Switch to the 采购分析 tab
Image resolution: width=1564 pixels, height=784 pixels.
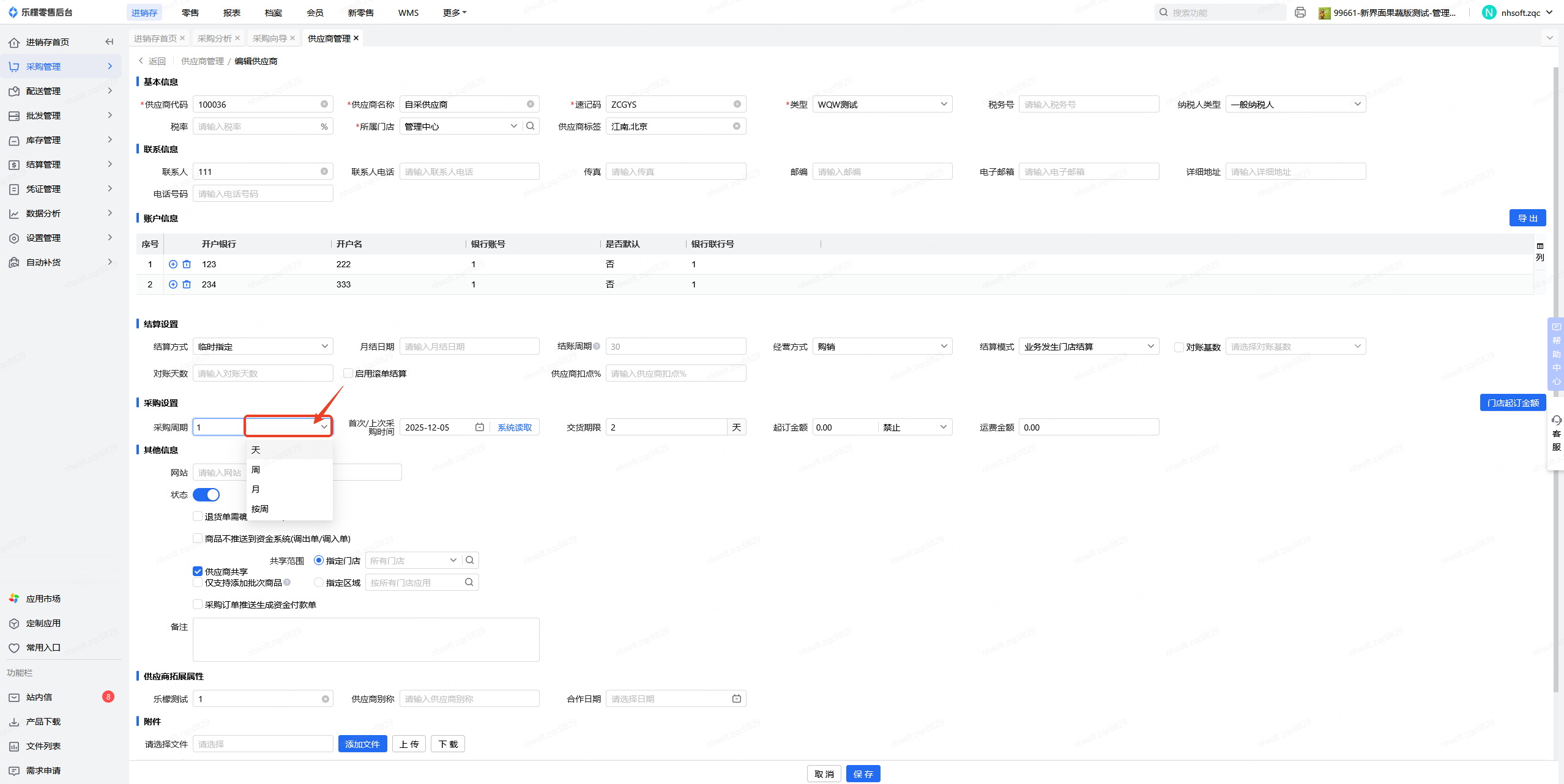tap(215, 38)
